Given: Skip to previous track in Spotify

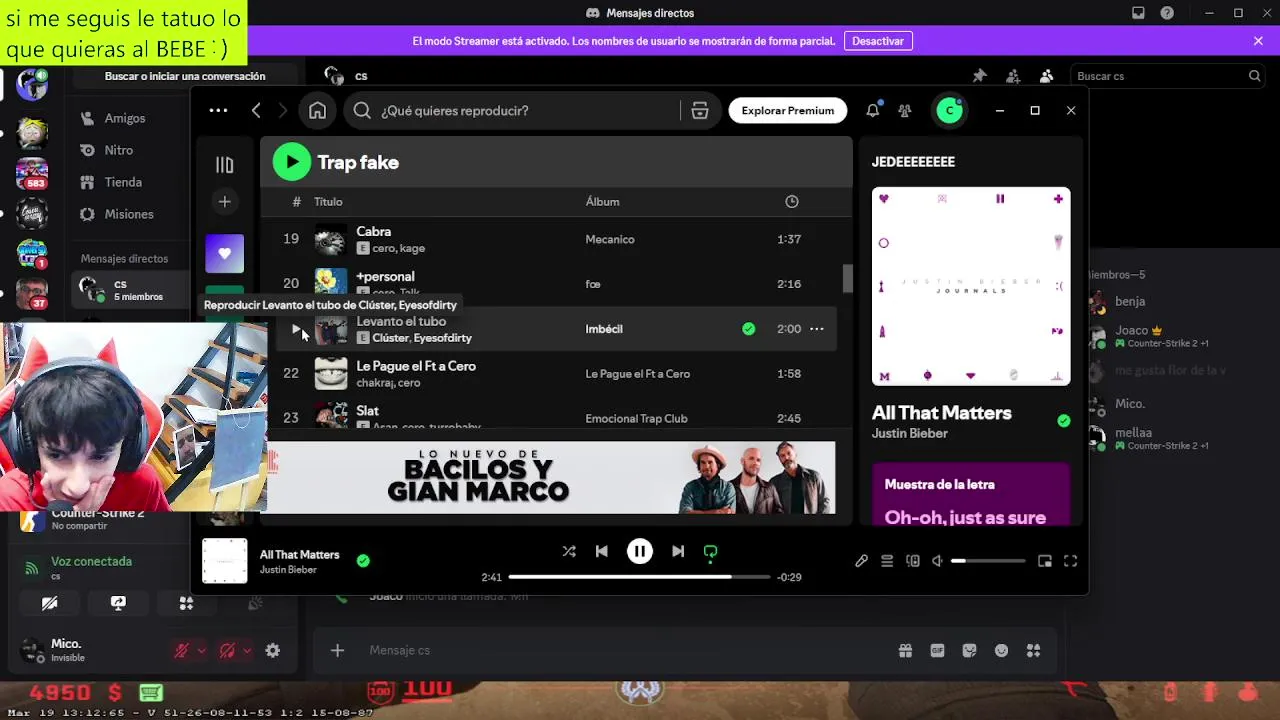Looking at the screenshot, I should click(601, 551).
